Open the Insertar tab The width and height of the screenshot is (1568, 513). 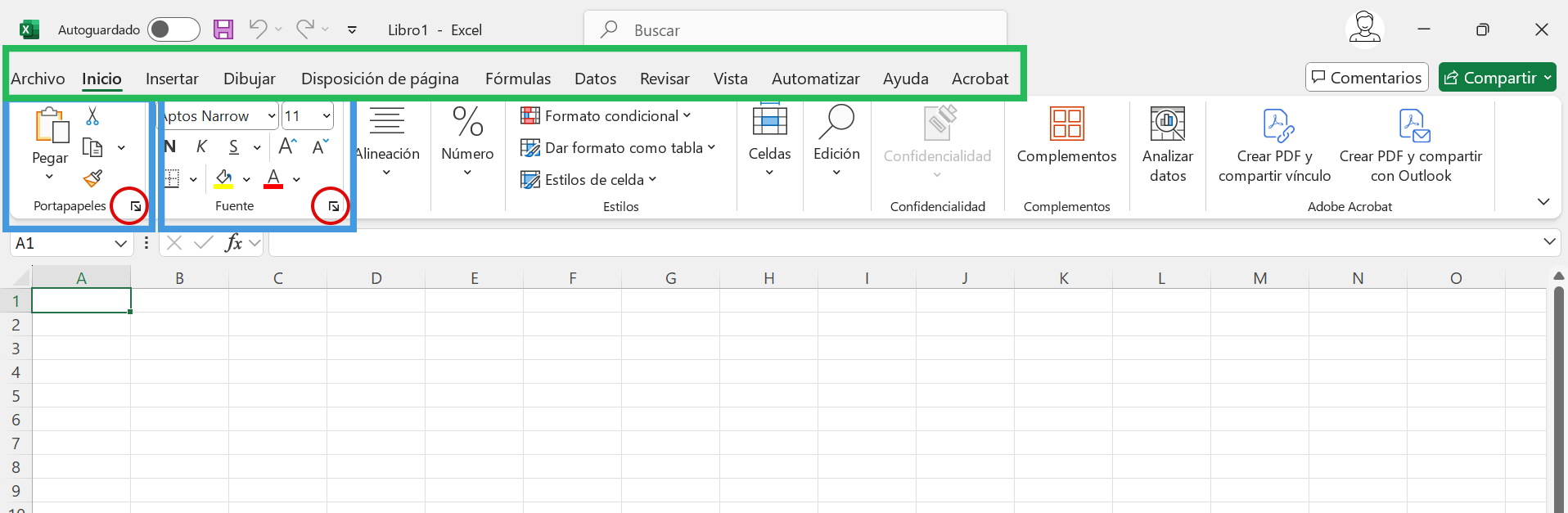172,79
